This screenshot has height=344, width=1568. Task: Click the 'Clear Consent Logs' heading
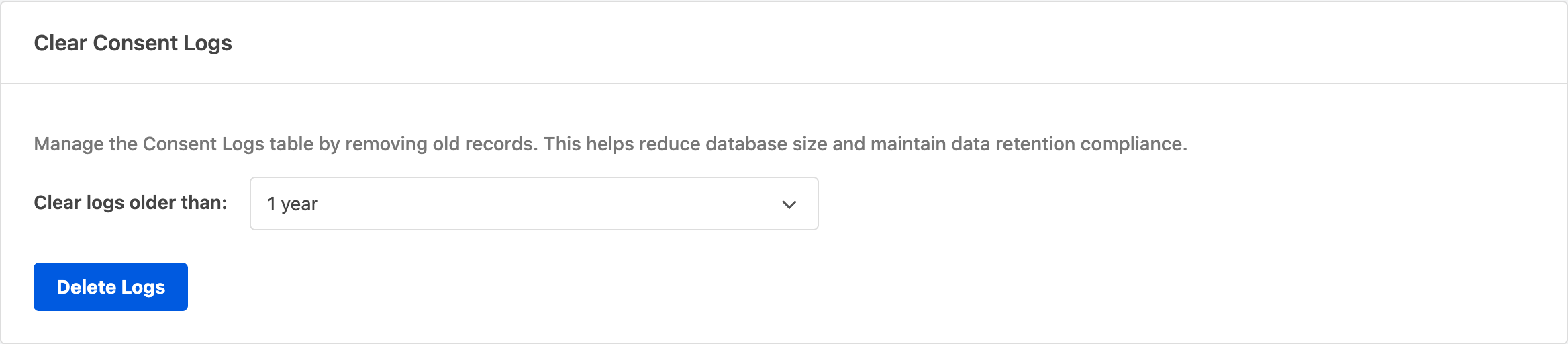pos(133,43)
